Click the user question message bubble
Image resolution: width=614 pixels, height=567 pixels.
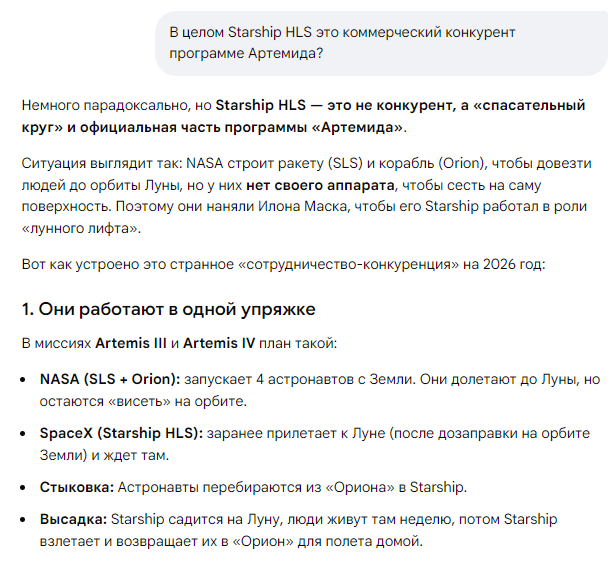coord(380,42)
